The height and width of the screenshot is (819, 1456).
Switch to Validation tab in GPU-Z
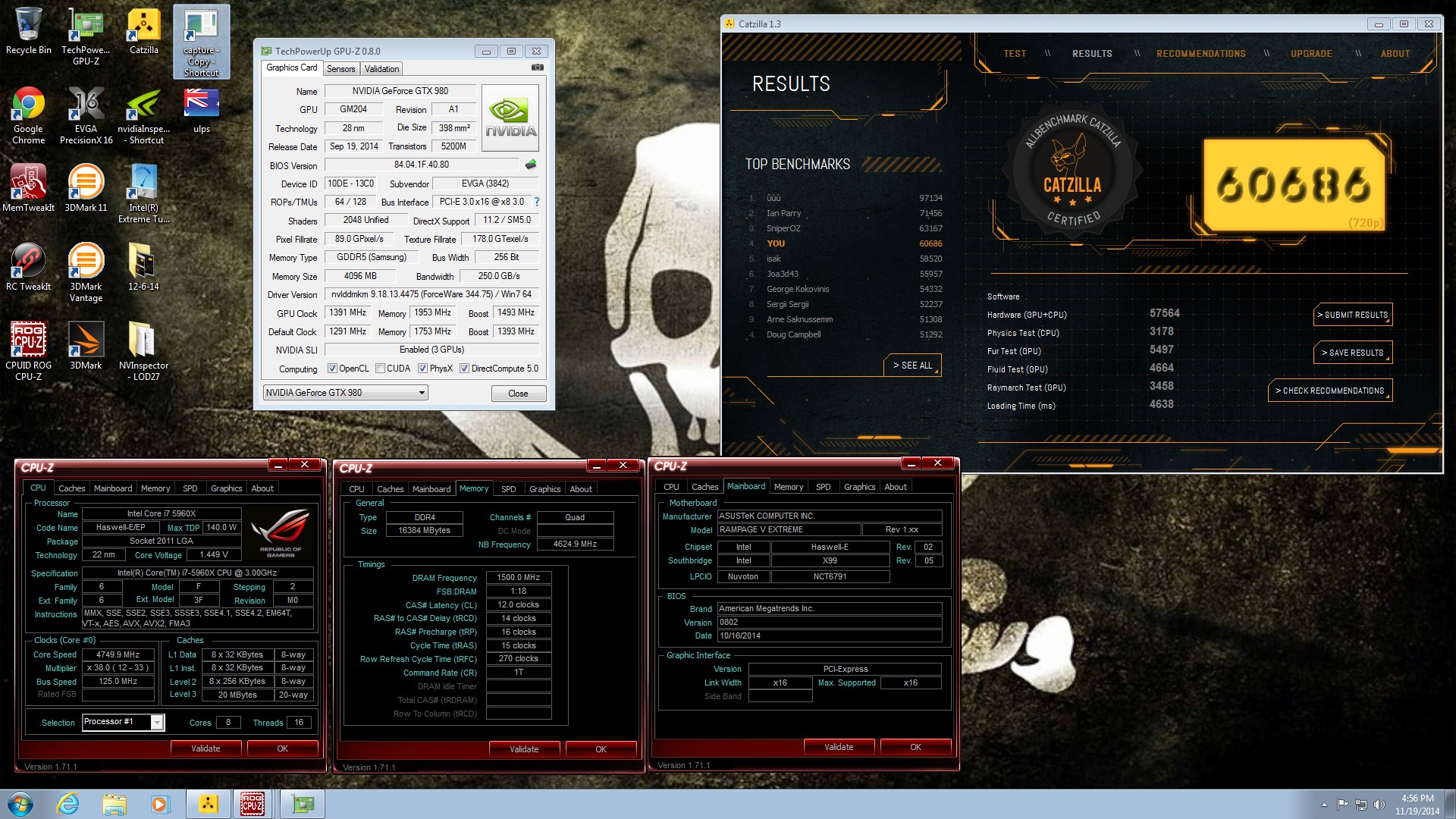click(381, 69)
